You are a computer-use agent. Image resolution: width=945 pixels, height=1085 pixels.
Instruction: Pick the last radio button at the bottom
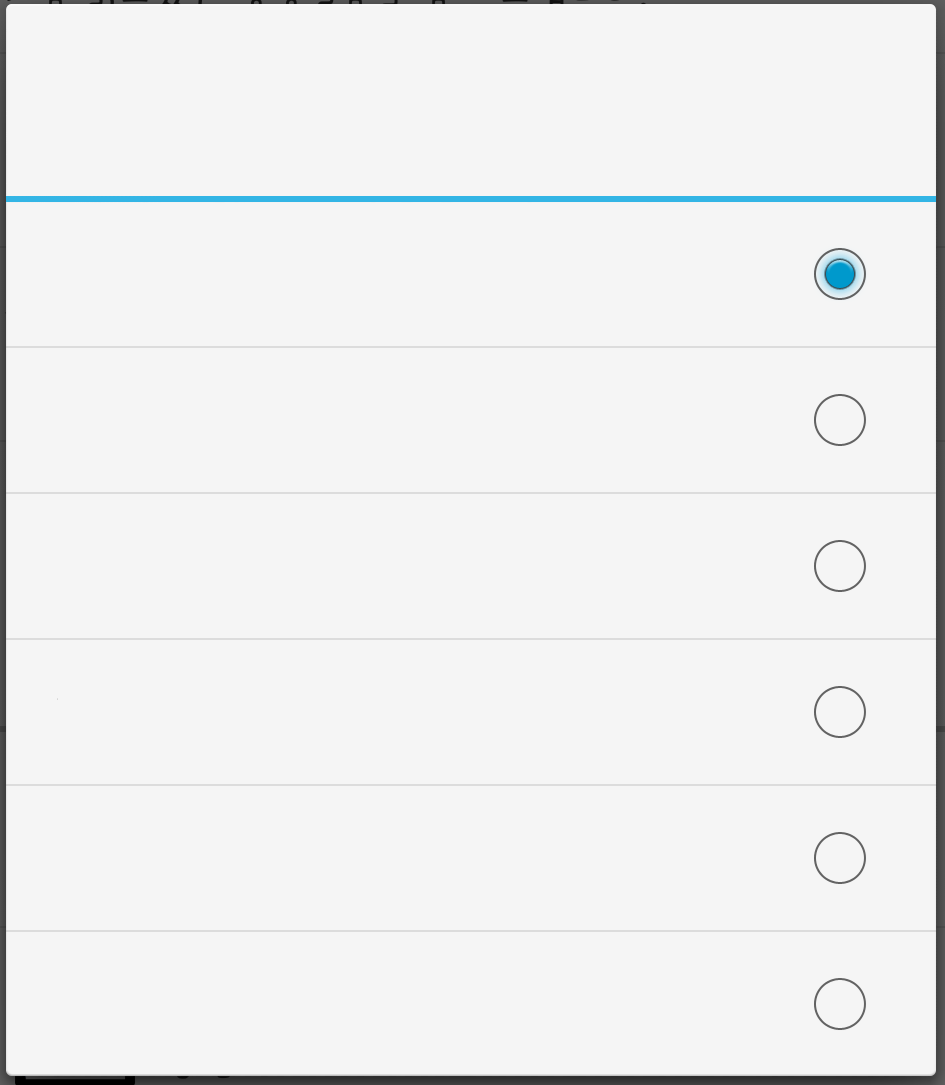pyautogui.click(x=839, y=1004)
